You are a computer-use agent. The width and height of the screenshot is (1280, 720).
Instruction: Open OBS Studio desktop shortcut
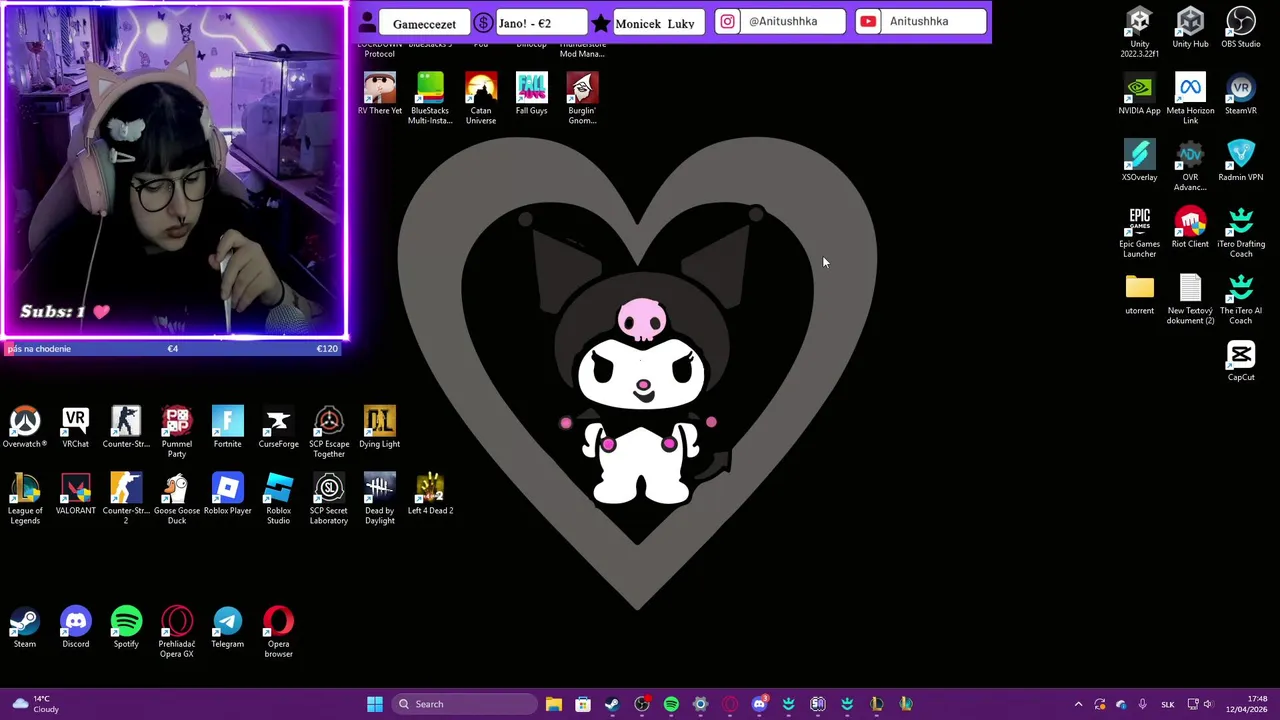[1241, 27]
